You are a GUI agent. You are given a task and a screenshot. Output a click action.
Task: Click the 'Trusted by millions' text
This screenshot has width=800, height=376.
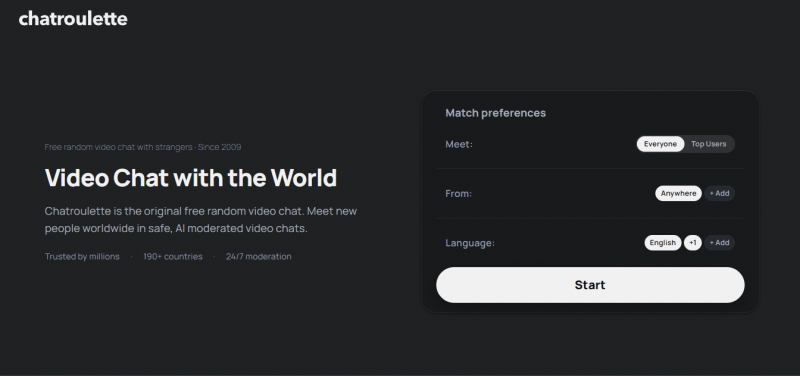pyautogui.click(x=82, y=257)
